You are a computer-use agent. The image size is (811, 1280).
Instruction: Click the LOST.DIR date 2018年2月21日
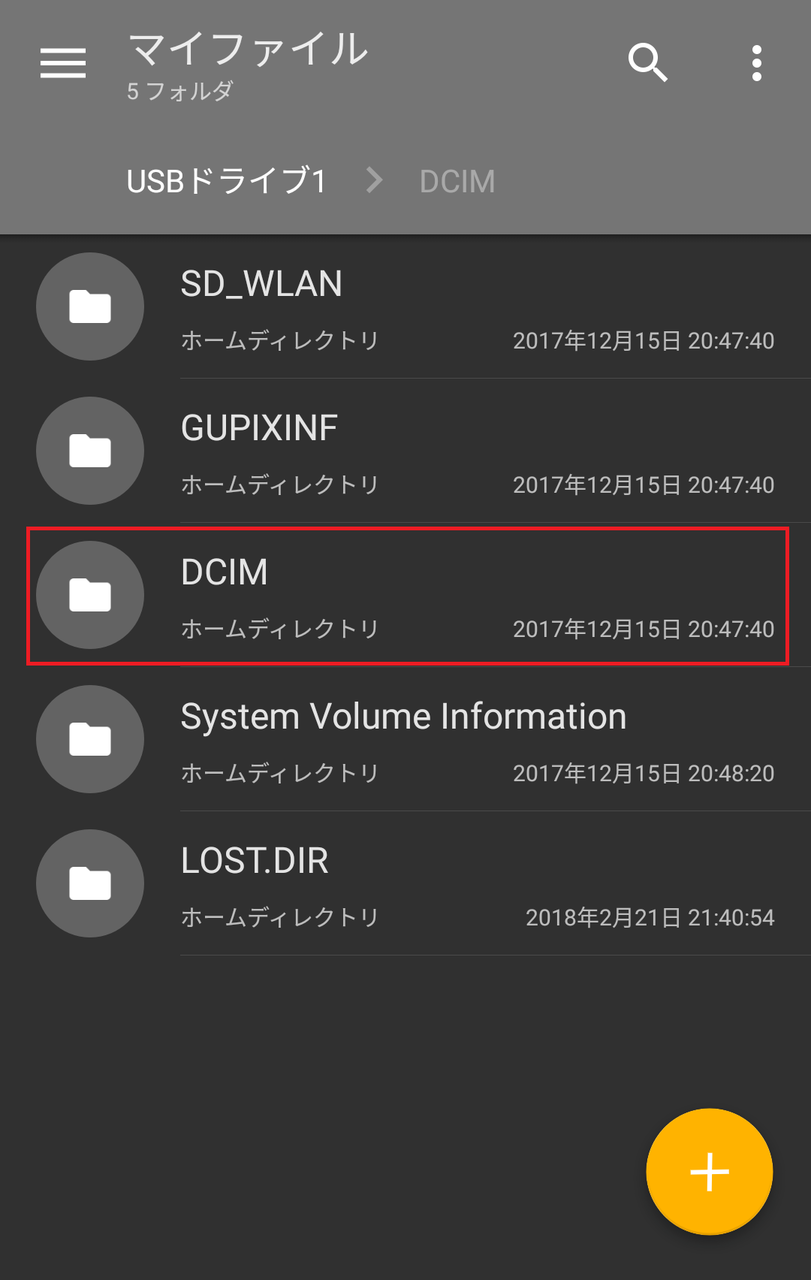[604, 917]
